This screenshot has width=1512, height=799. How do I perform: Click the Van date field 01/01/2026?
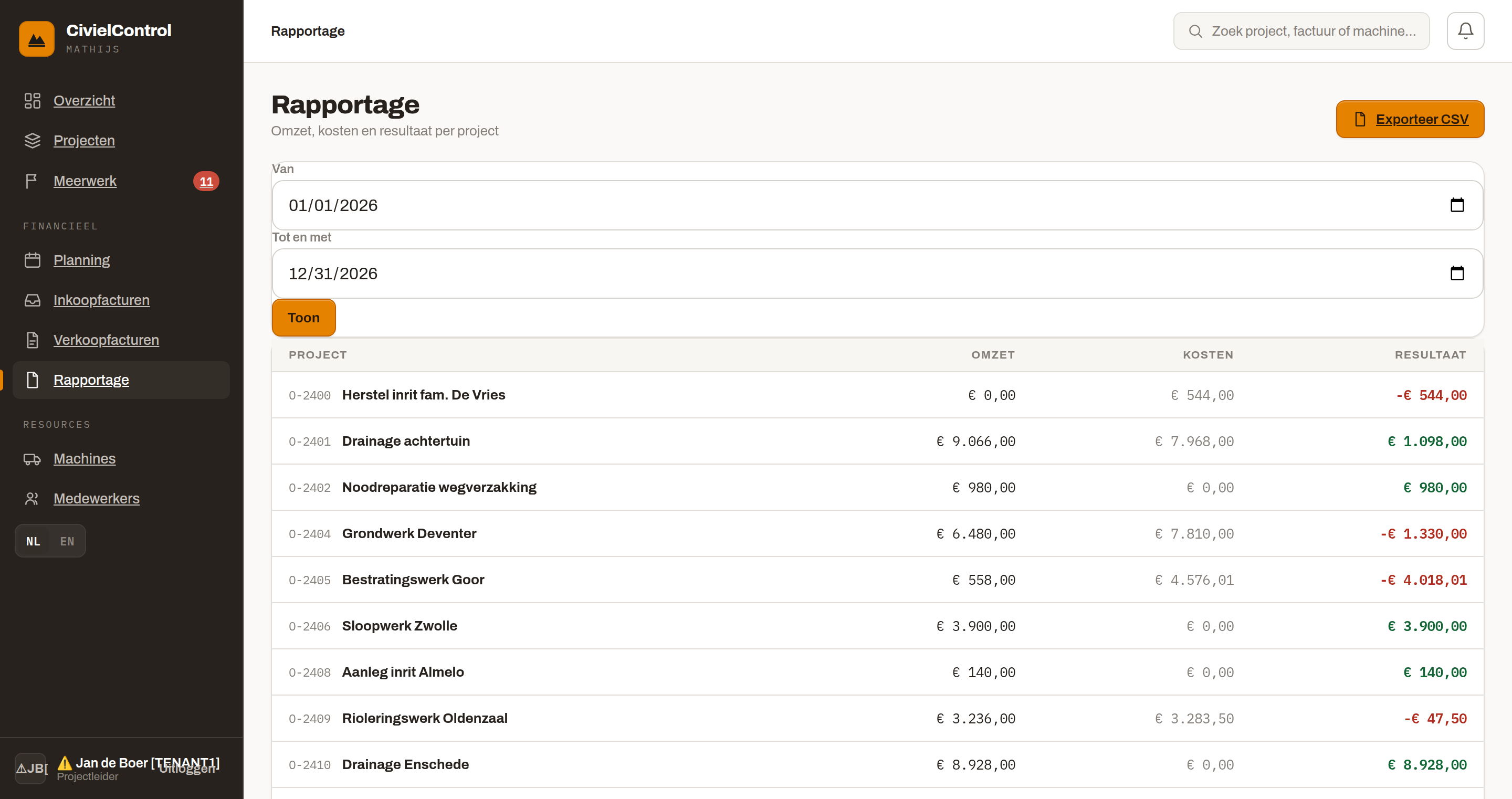[877, 205]
